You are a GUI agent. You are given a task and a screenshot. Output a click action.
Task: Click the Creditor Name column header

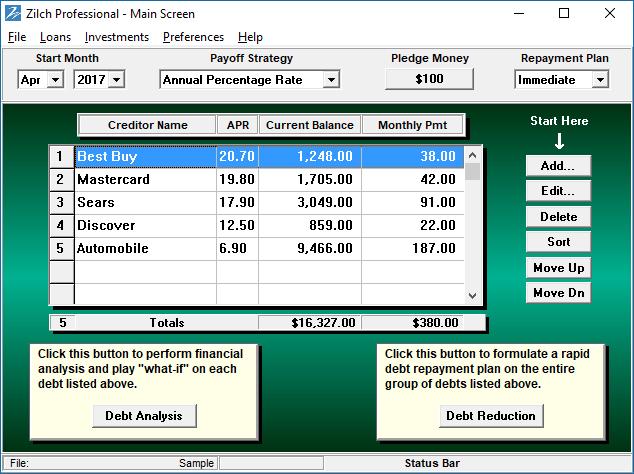click(147, 125)
